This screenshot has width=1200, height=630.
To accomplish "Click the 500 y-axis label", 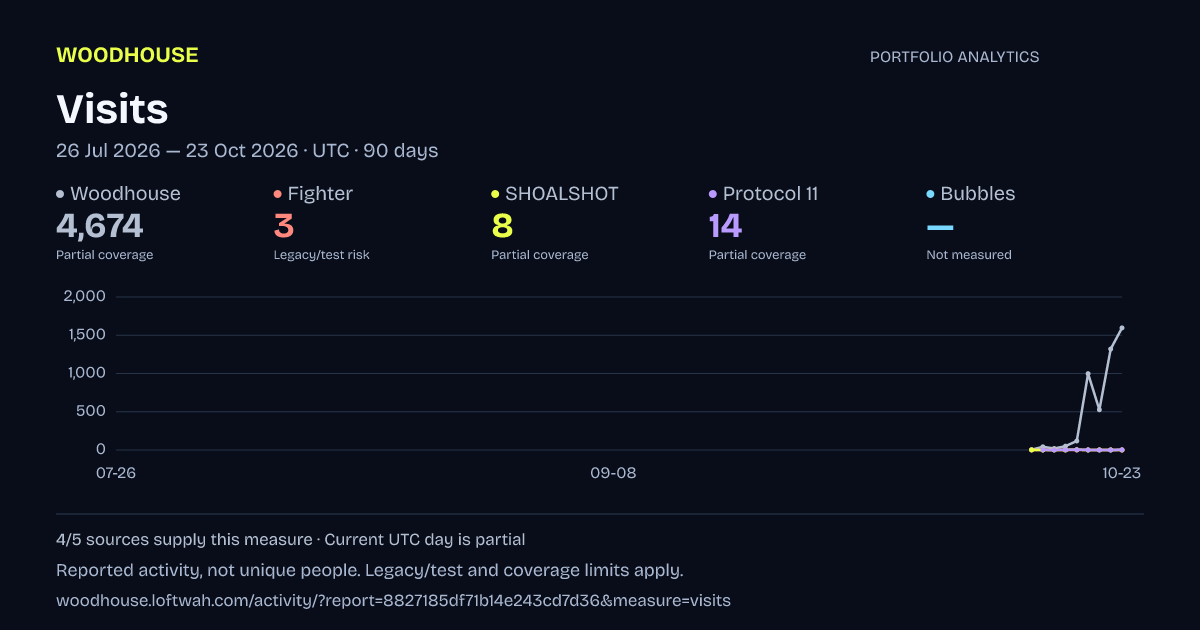I will coord(92,411).
